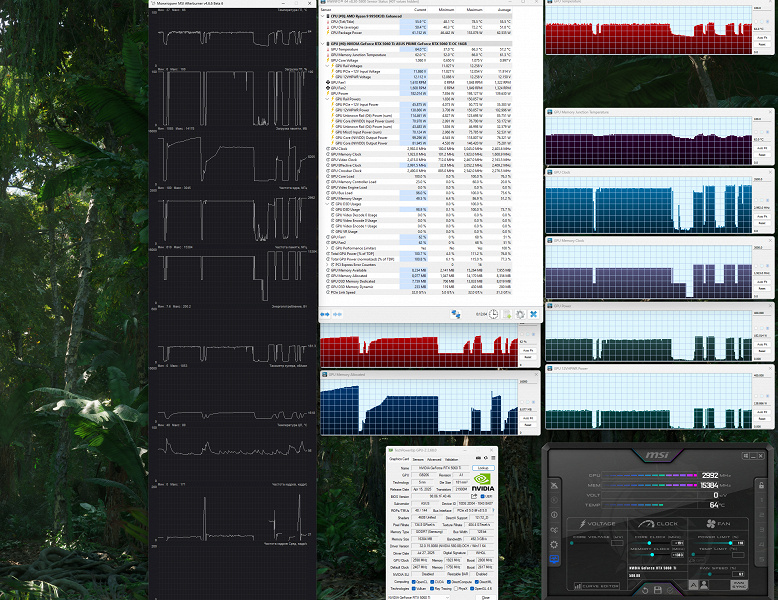Toggle GPU-Z UEFI checkbox
Image resolution: width=778 pixels, height=600 pixels.
pos(482,496)
